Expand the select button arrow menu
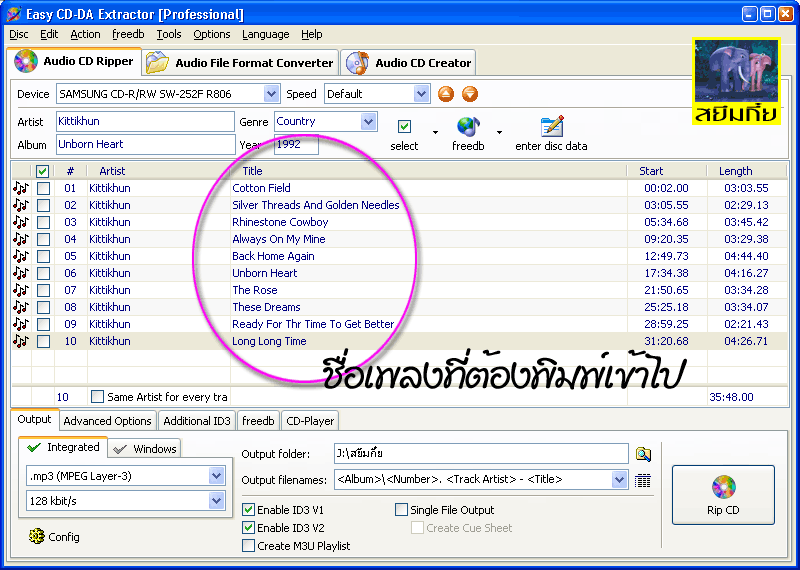Viewport: 800px width, 570px height. (x=435, y=133)
